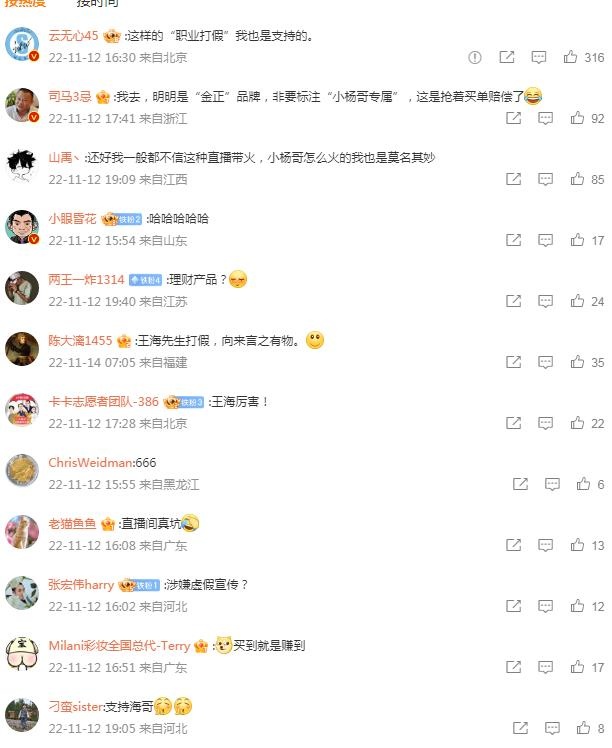The image size is (612, 748).
Task: Like the comment by 云无心45
Action: click(570, 57)
